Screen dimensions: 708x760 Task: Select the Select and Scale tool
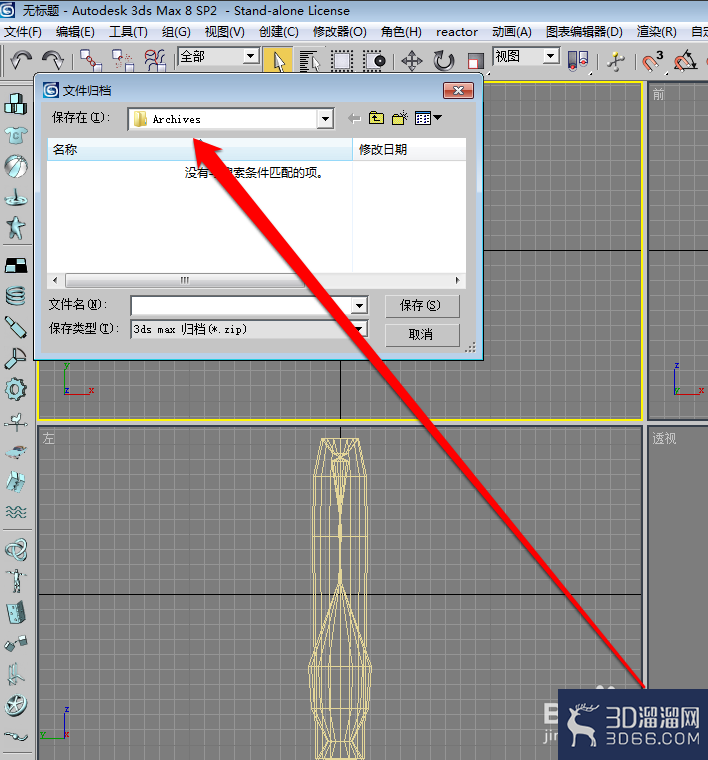475,61
